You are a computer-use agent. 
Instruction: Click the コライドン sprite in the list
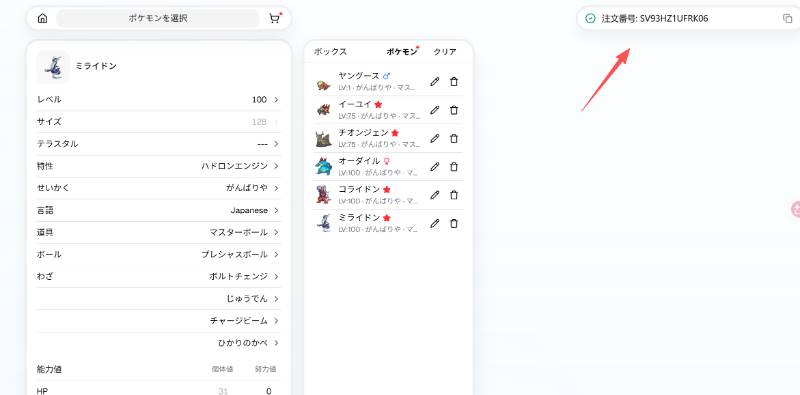[x=323, y=194]
